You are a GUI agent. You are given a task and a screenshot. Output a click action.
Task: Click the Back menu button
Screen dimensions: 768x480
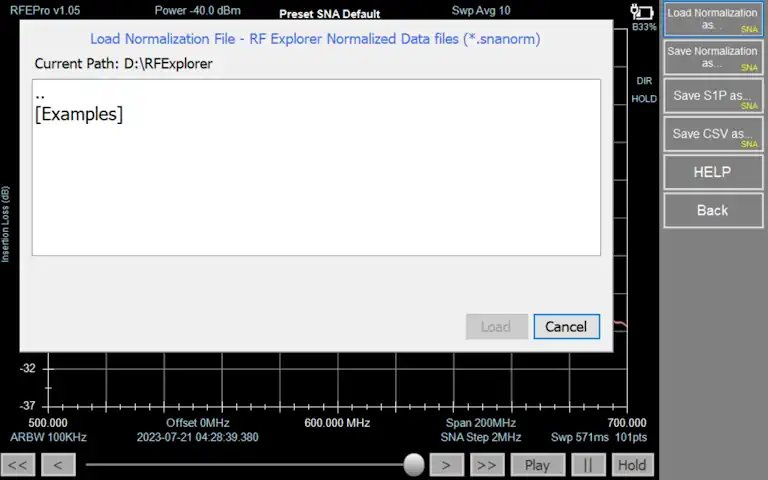tap(713, 210)
